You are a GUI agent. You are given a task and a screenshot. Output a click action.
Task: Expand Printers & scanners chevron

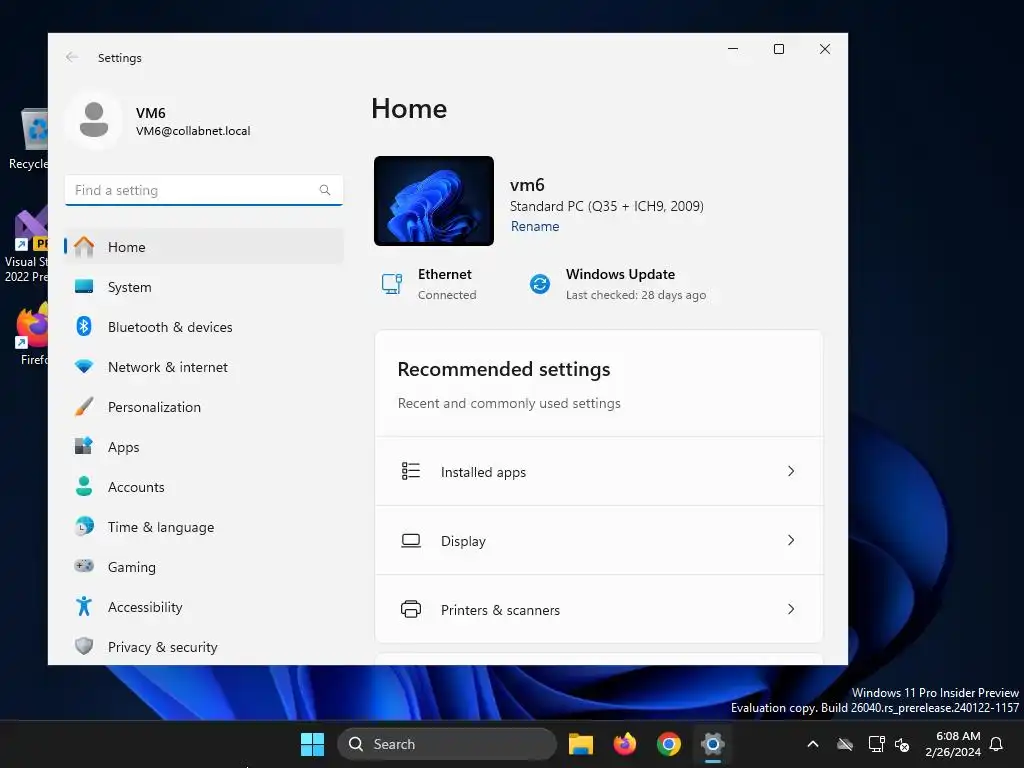point(791,609)
